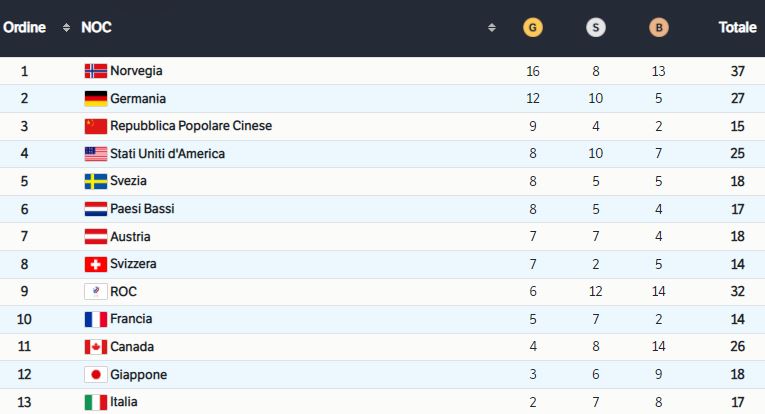Click the Switzerland flag icon
The image size is (765, 414).
(95, 264)
